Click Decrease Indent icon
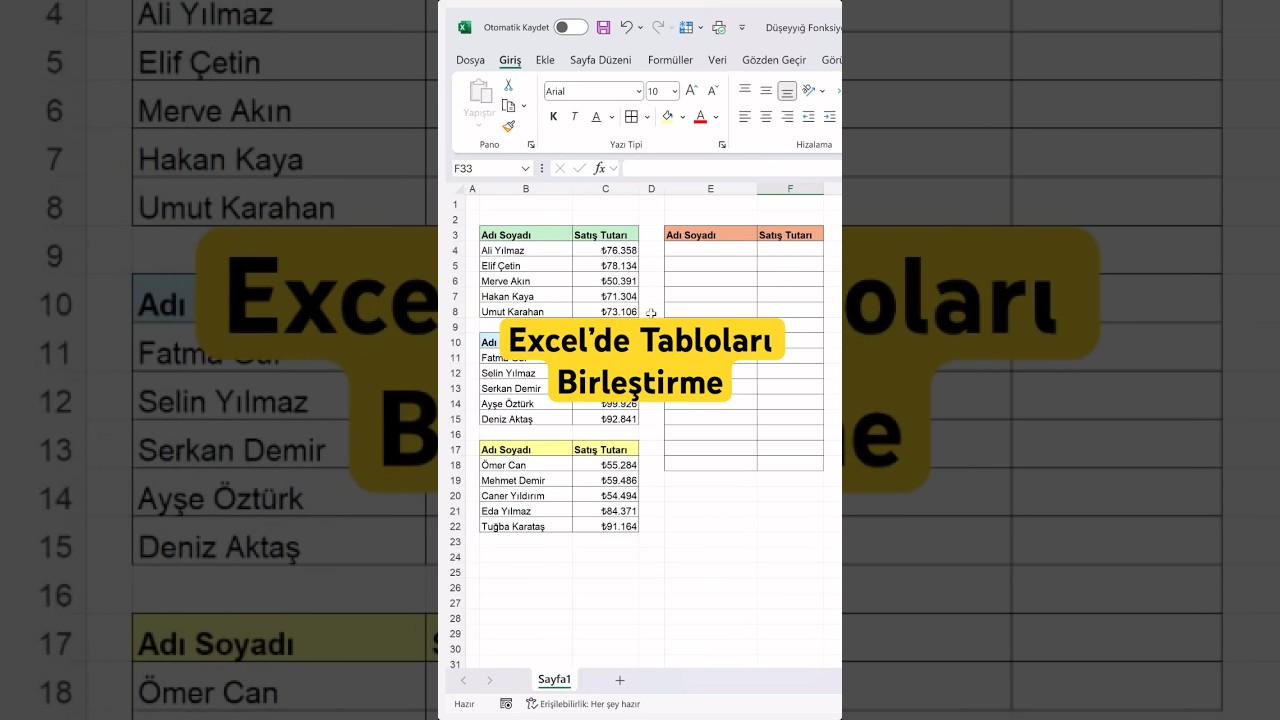The image size is (1280, 720). tap(809, 117)
